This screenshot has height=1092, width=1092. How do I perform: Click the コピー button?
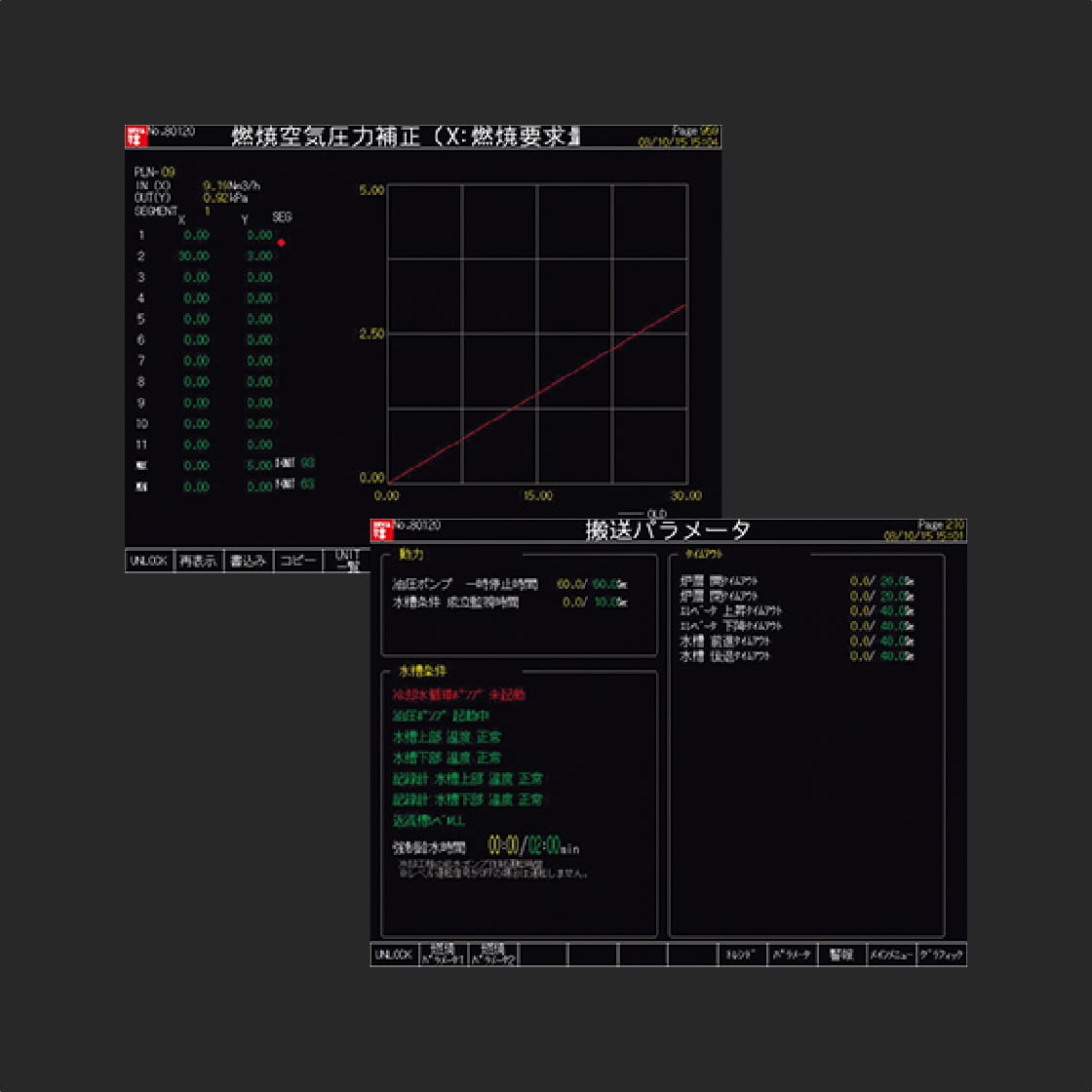click(298, 562)
